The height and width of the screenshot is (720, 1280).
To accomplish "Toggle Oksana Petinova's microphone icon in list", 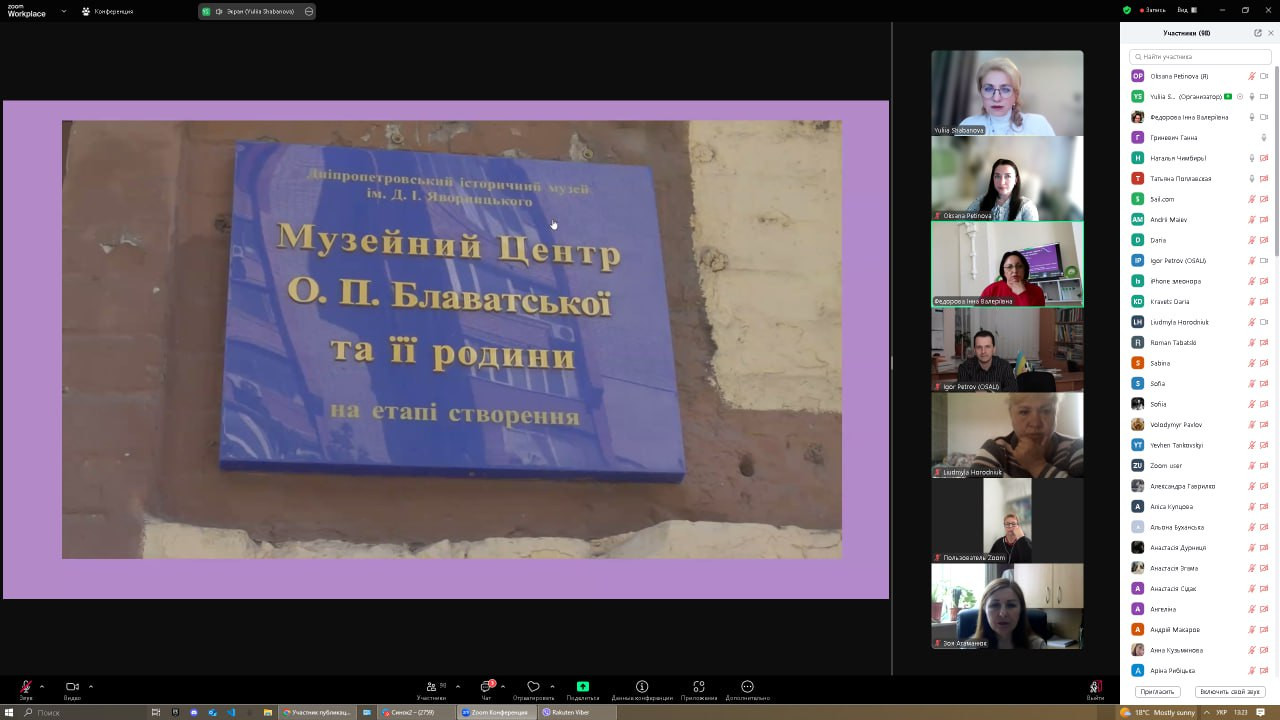I will point(1251,76).
